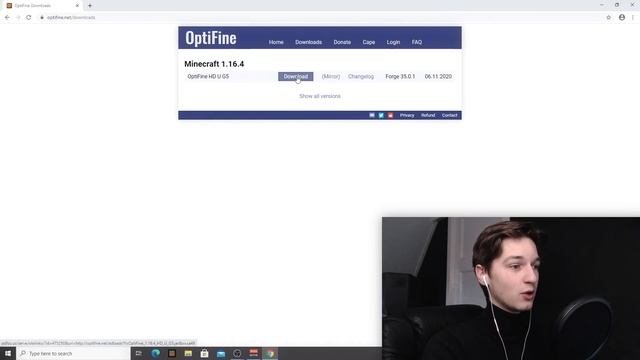This screenshot has width=640, height=360.
Task: Click the site lock icon in address bar
Action: (42, 18)
